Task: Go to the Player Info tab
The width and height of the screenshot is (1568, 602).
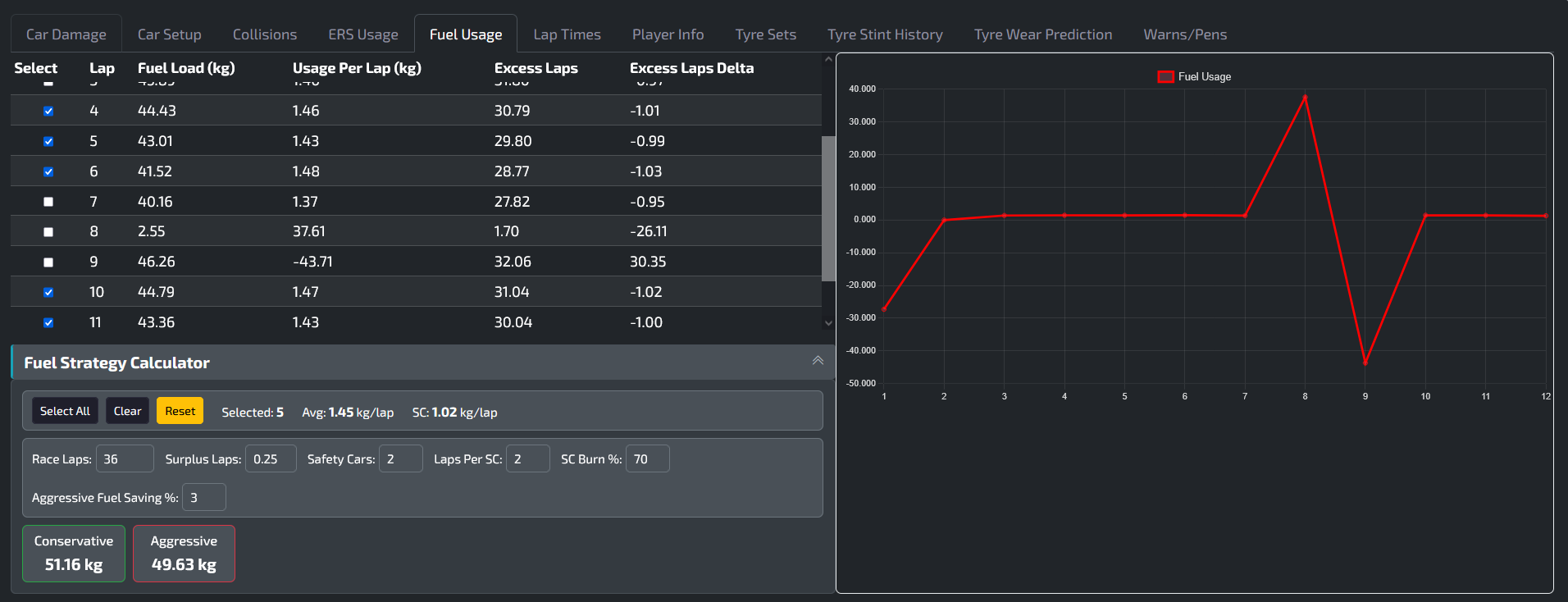Action: coord(668,34)
